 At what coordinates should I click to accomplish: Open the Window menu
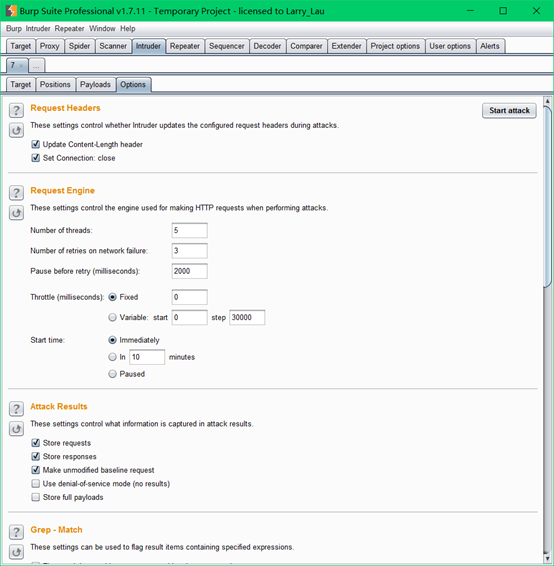(x=102, y=29)
